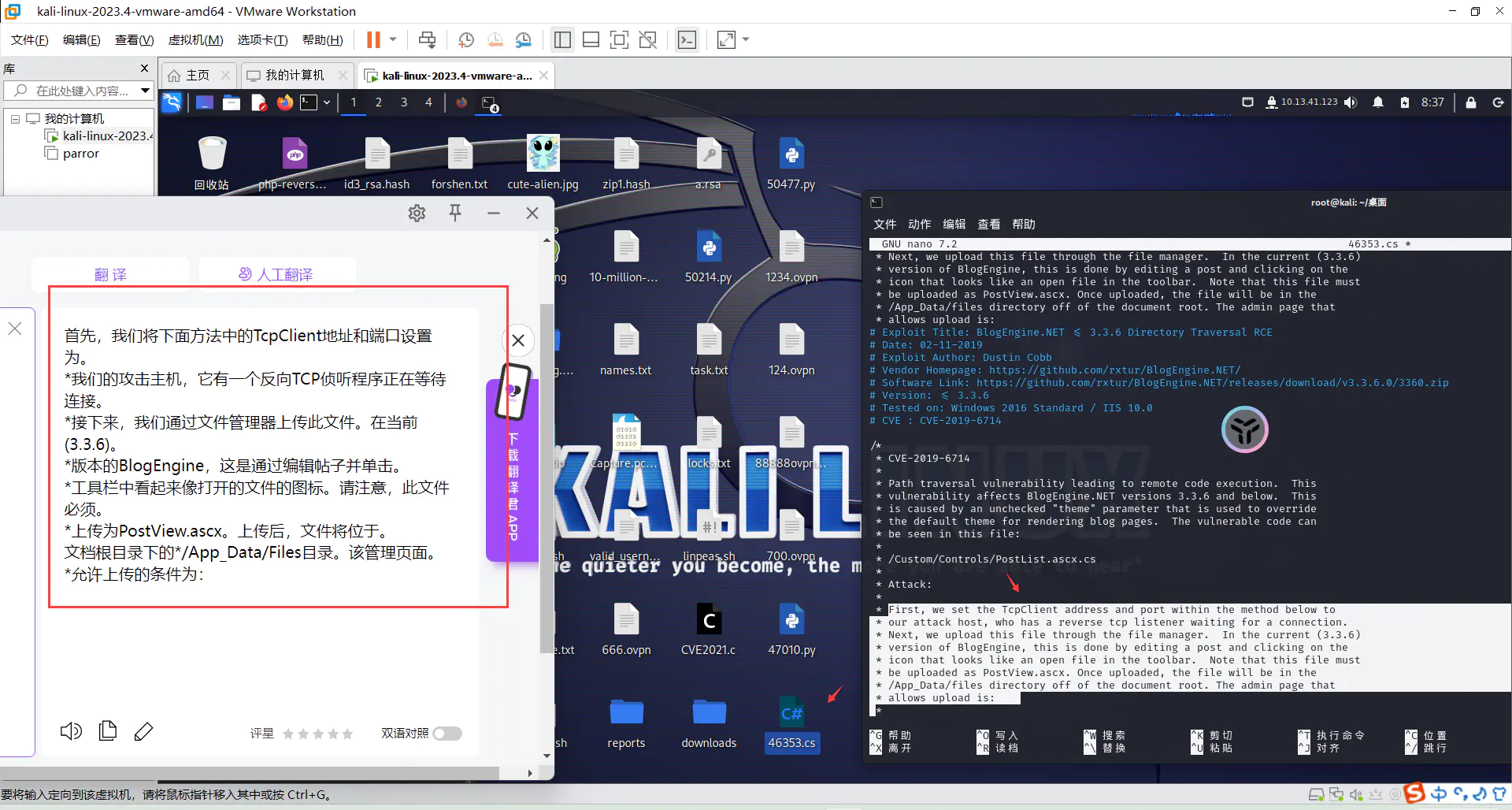Play the translation audio speaker icon
The height and width of the screenshot is (810, 1512).
(x=71, y=732)
